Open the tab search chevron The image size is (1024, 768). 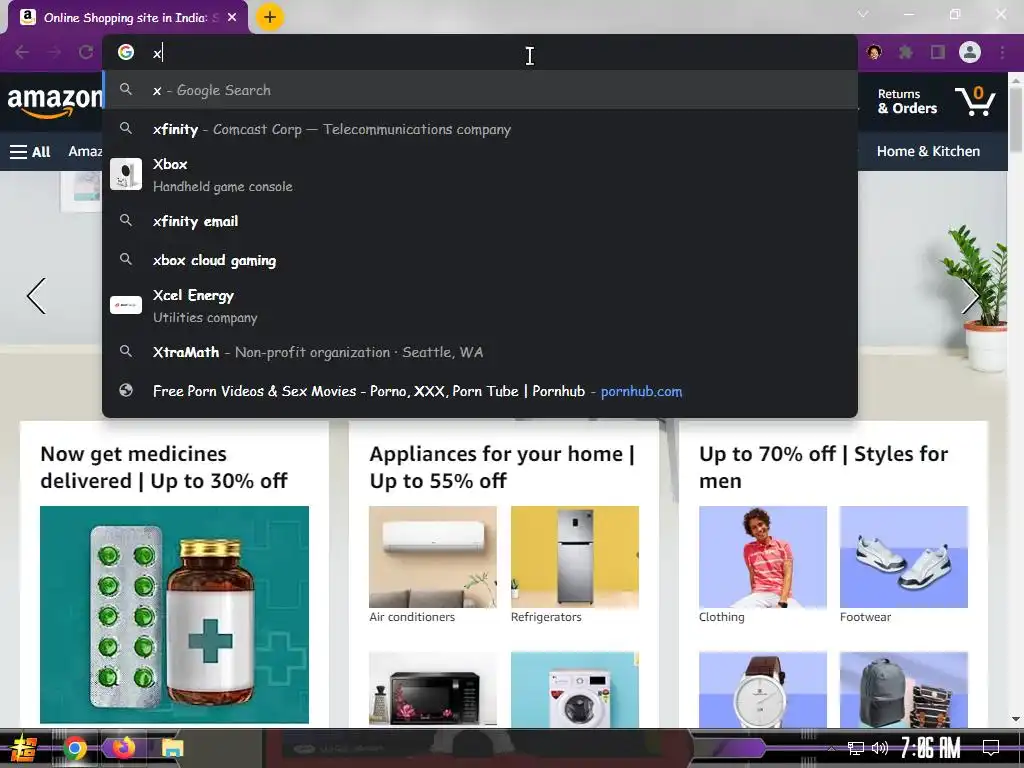[x=863, y=14]
